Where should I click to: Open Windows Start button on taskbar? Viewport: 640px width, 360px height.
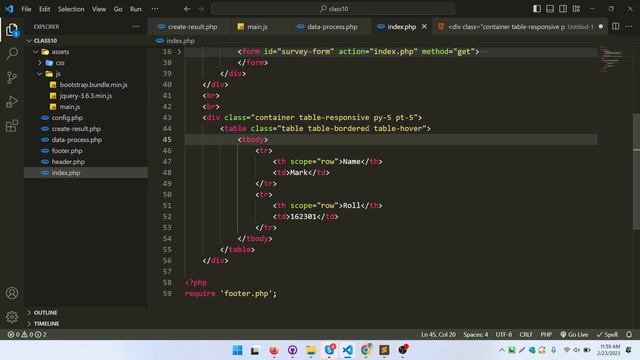pos(237,350)
